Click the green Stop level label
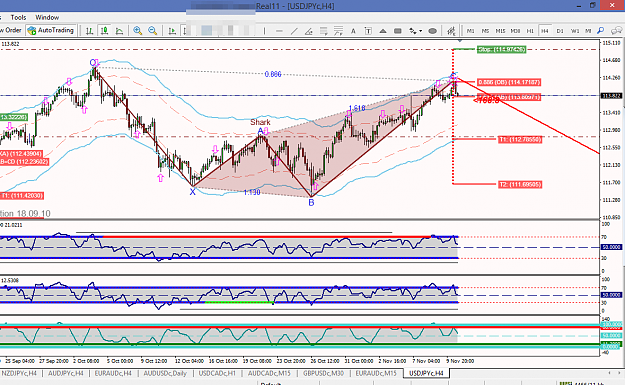 click(502, 49)
